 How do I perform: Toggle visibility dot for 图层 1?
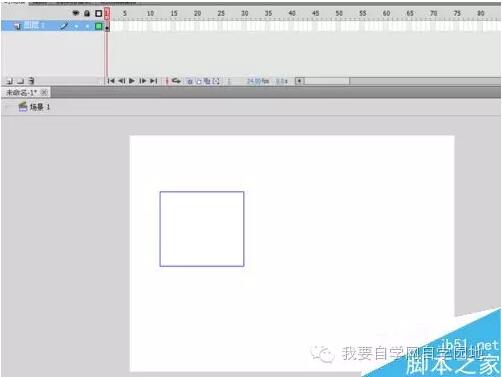[x=76, y=26]
